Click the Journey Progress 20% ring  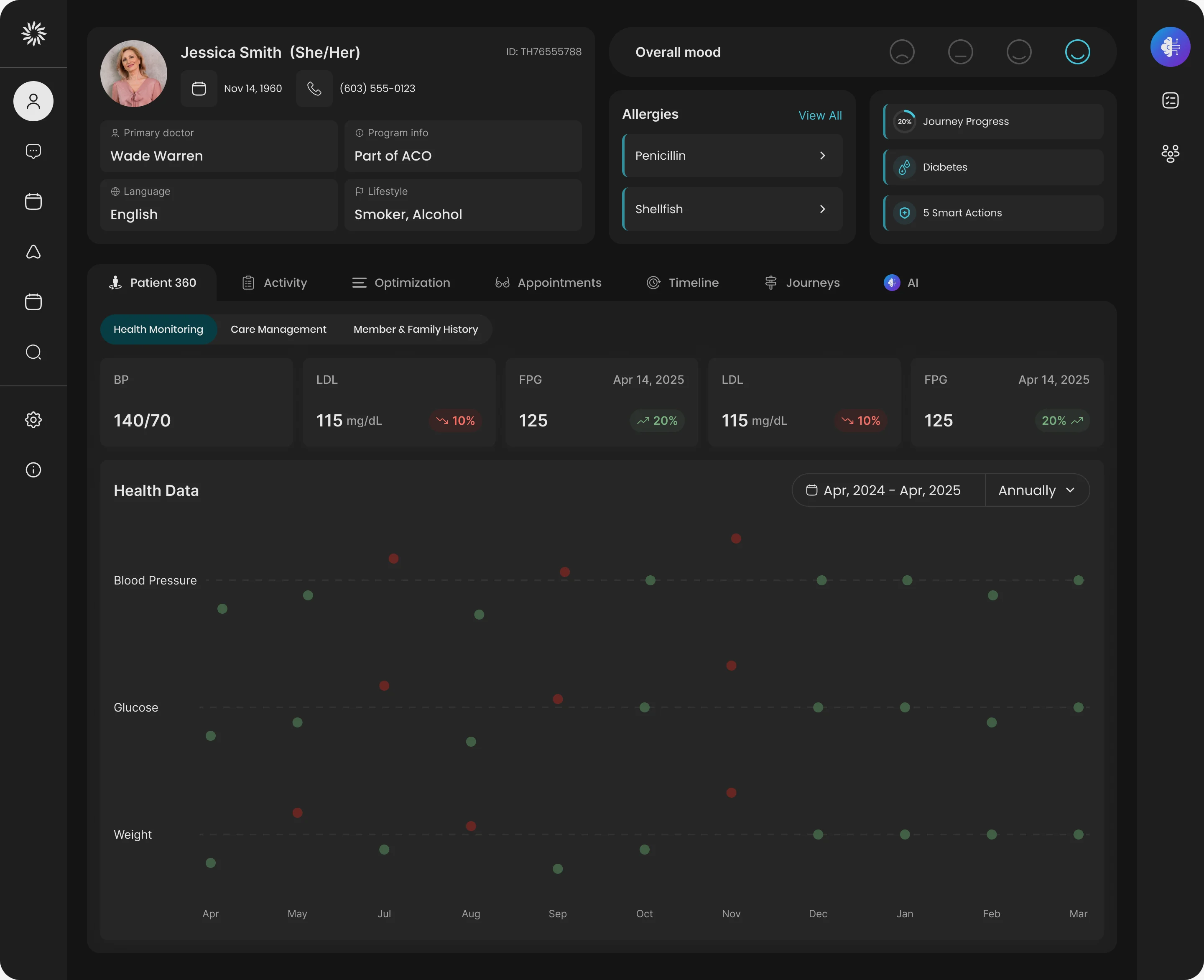click(x=904, y=121)
